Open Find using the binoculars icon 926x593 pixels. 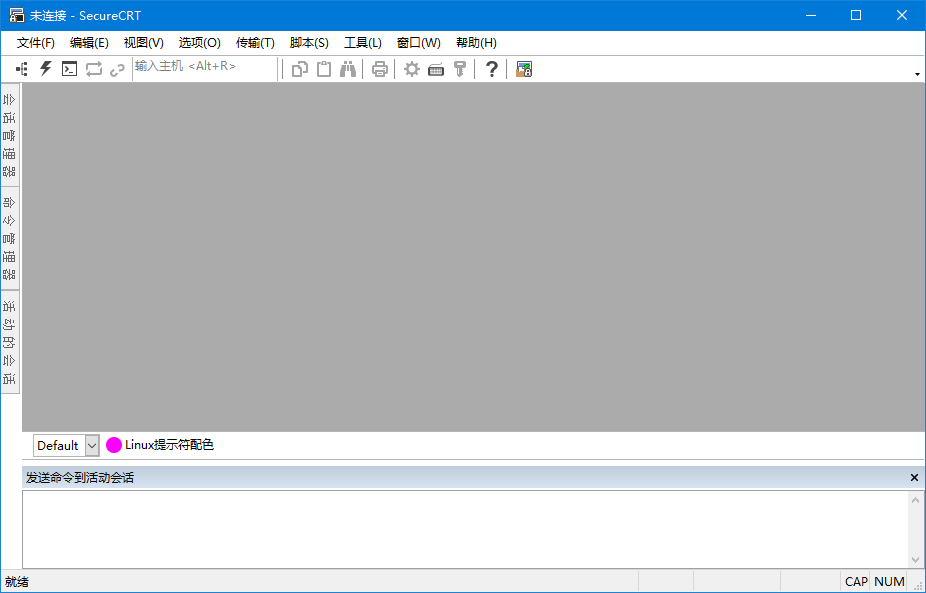coord(348,69)
